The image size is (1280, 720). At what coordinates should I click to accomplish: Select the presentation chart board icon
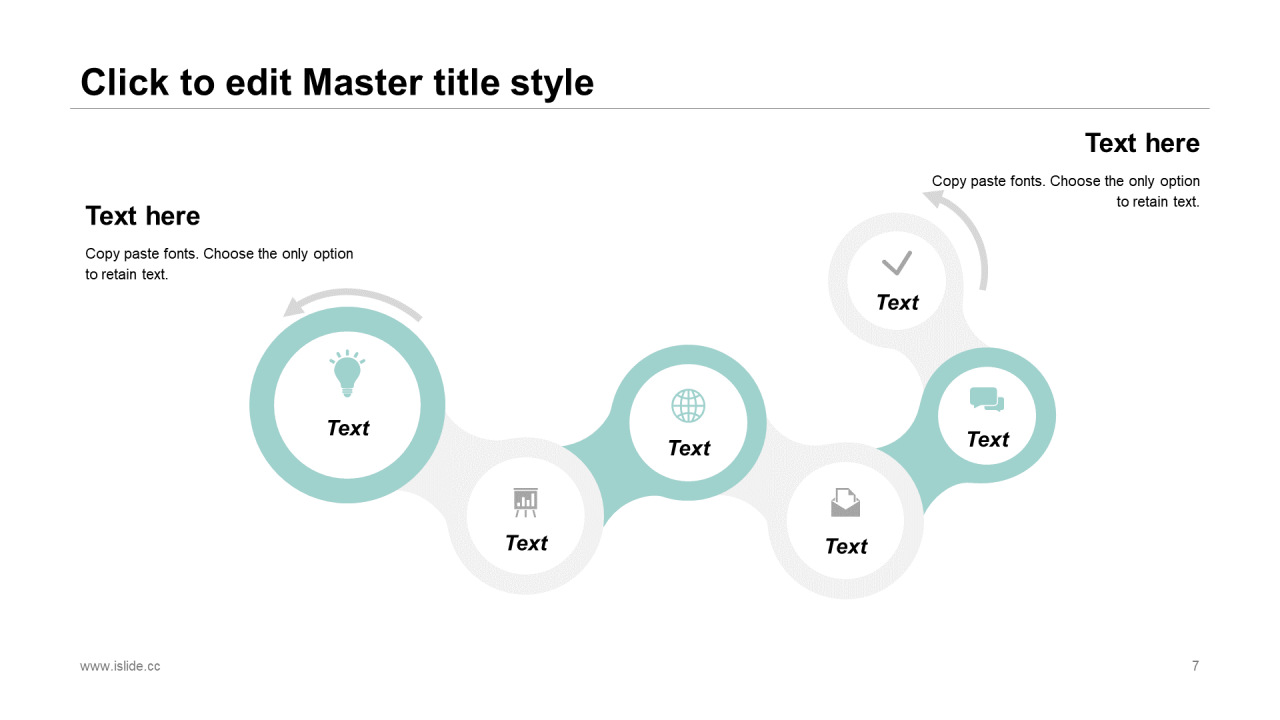tap(525, 502)
